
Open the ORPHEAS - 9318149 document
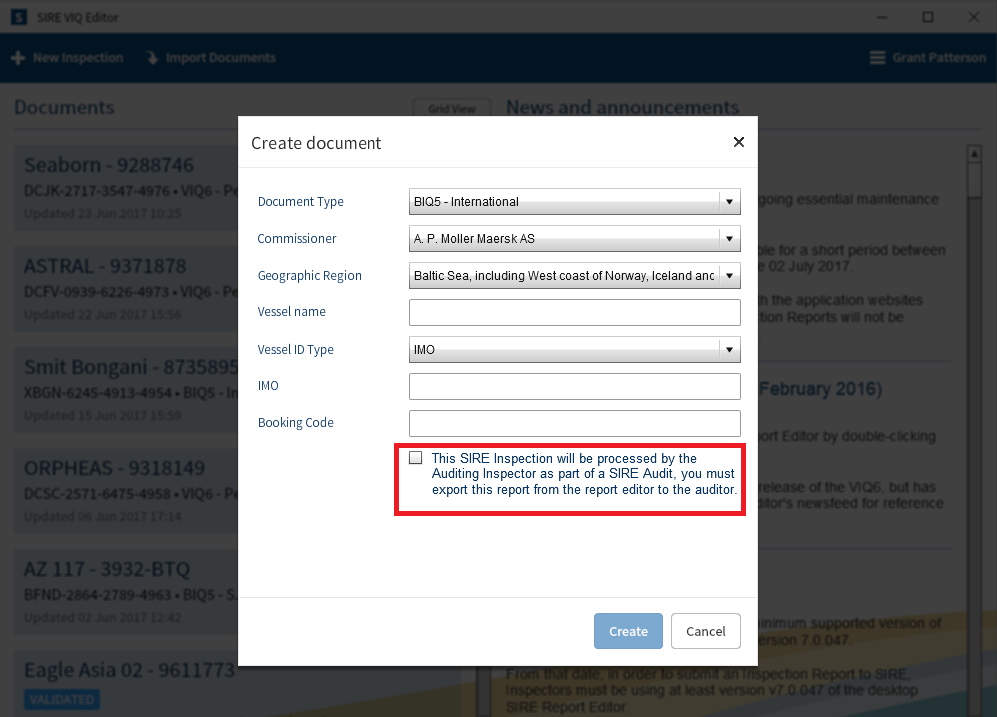(126, 491)
